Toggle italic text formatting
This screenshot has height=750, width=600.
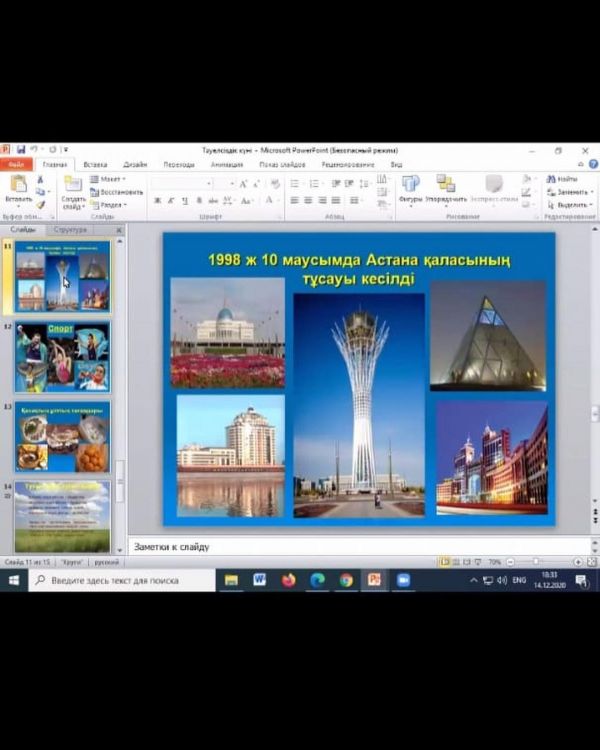pyautogui.click(x=171, y=201)
